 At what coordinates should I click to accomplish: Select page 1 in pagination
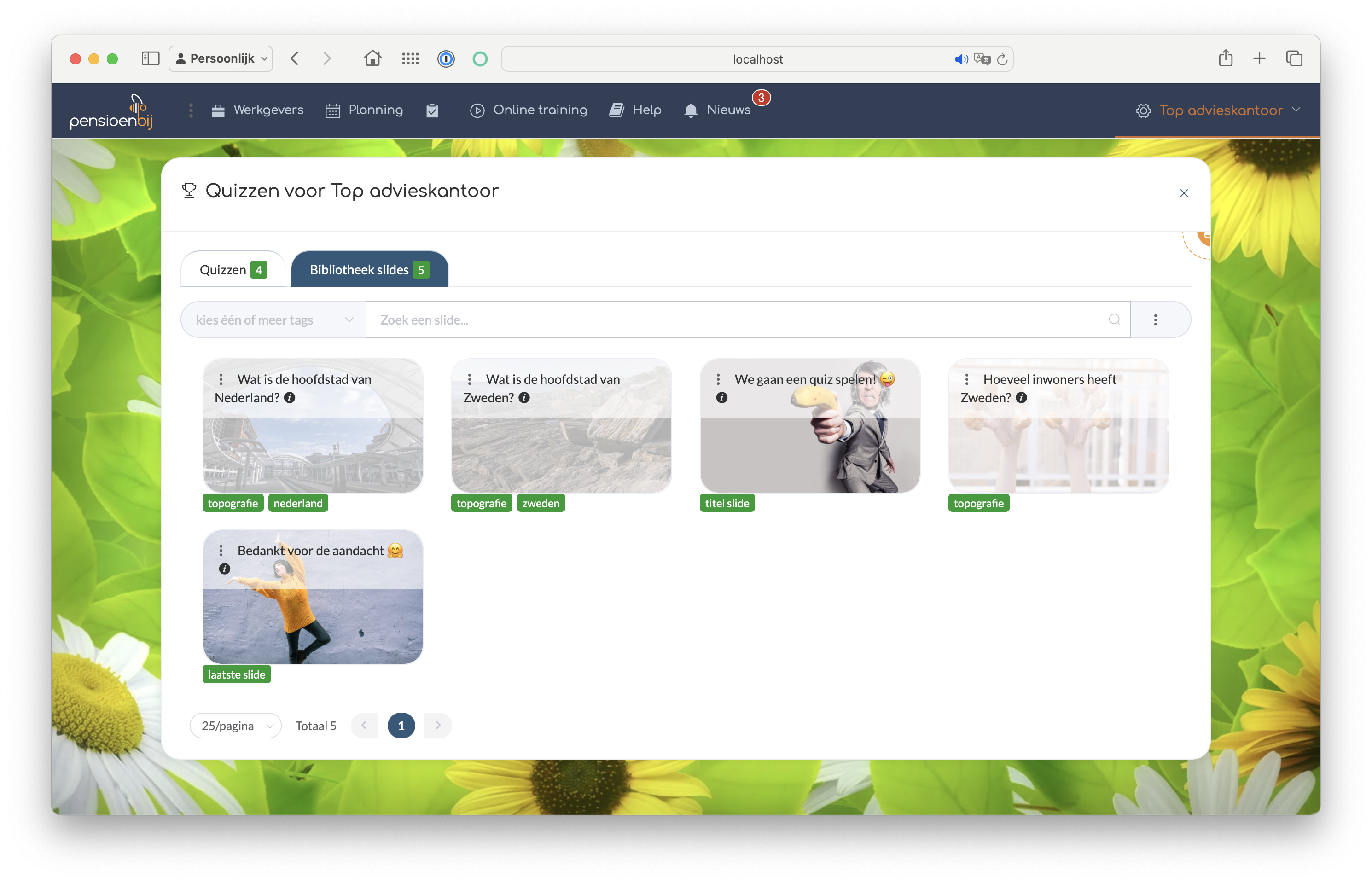(401, 726)
